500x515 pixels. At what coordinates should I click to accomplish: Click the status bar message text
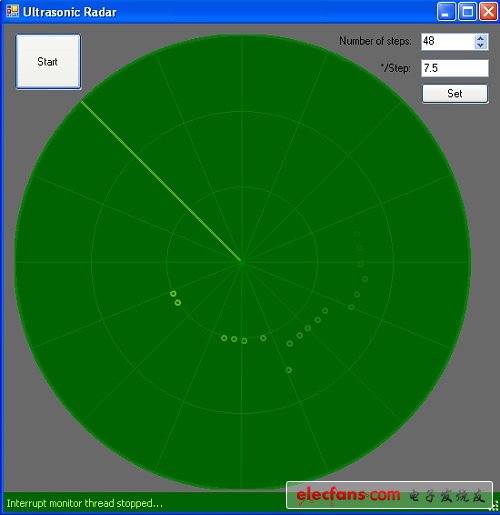(85, 503)
